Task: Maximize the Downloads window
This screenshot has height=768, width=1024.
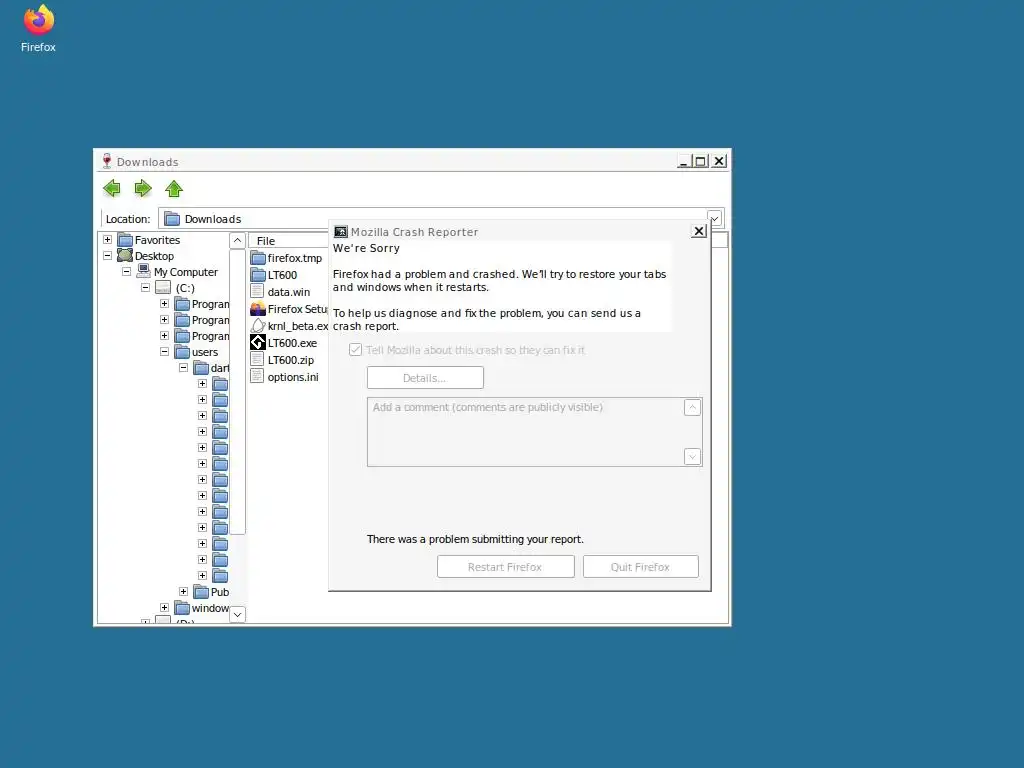Action: [701, 161]
